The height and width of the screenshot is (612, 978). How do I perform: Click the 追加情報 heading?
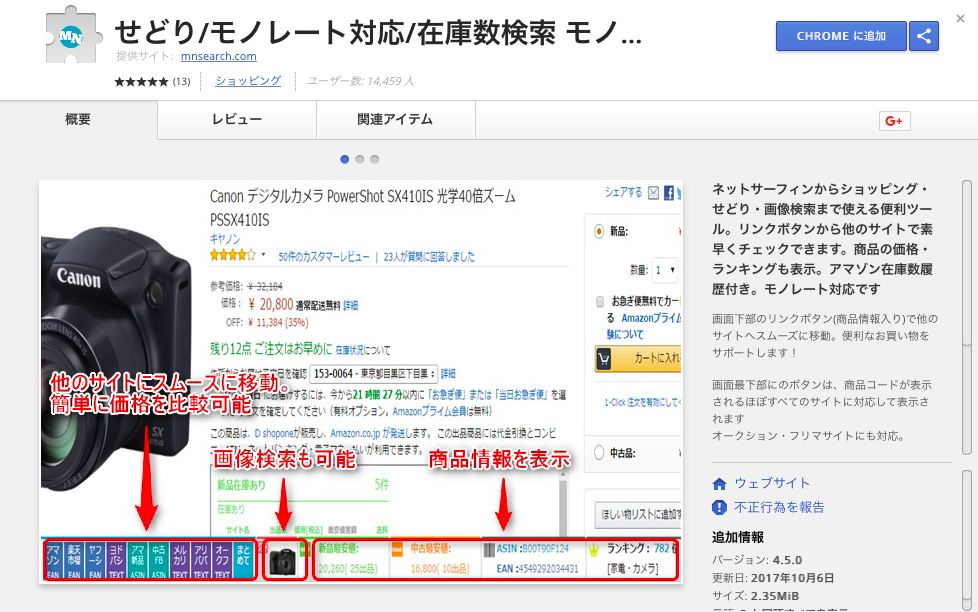[738, 537]
